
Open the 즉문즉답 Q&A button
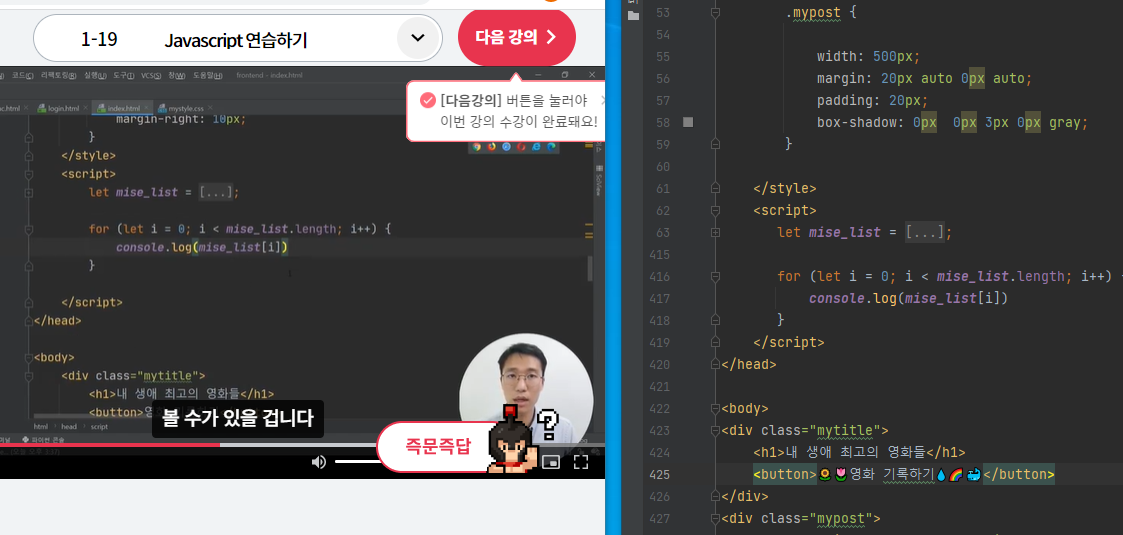[438, 448]
